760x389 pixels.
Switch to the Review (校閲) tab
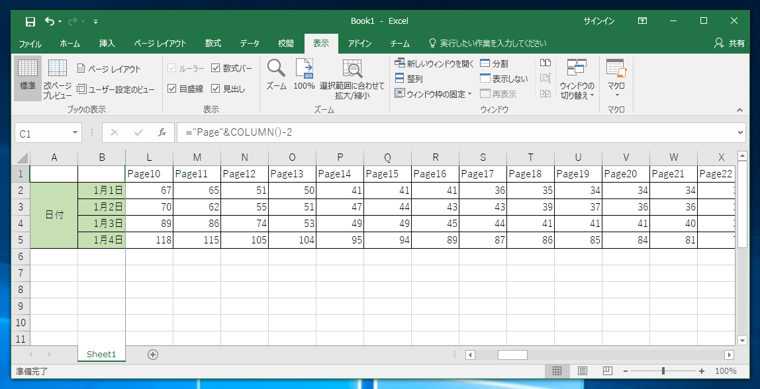(x=285, y=44)
